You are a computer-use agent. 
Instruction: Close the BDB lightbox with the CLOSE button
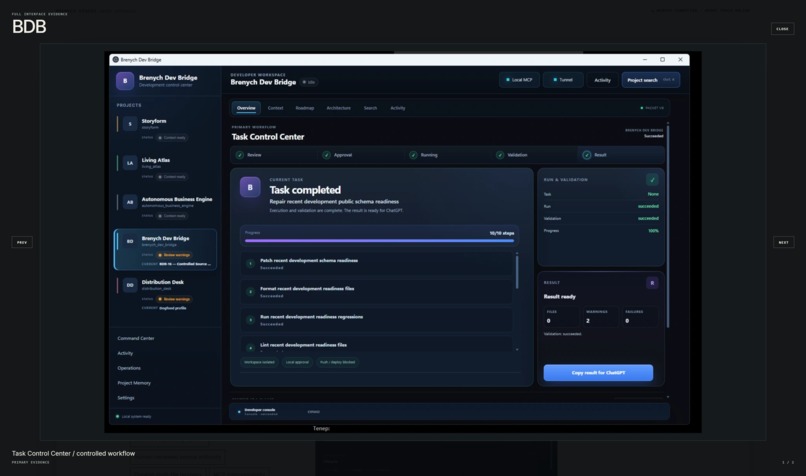pos(782,29)
